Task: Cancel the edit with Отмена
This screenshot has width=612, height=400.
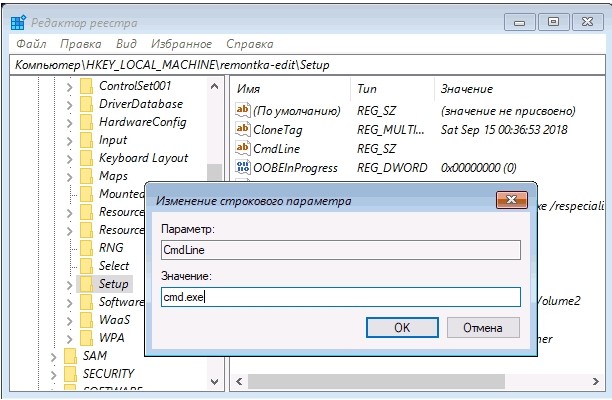Action: (483, 327)
